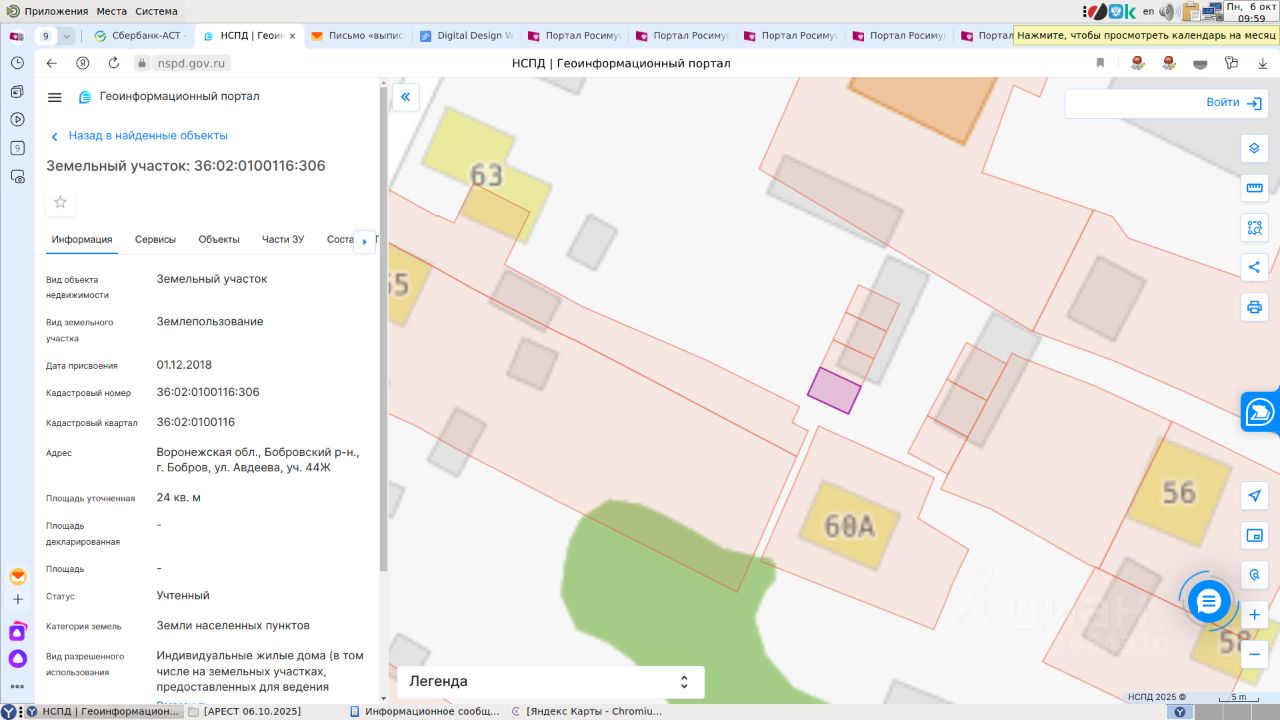Activate the area selection tool on map

[x=1254, y=228]
